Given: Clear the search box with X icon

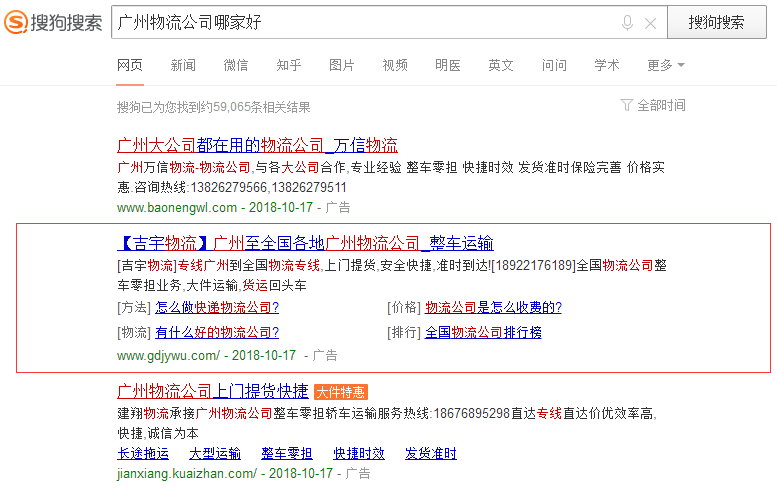Looking at the screenshot, I should point(650,23).
